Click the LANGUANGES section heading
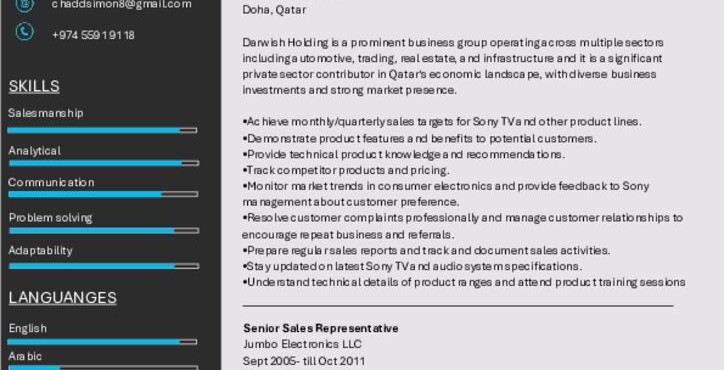 (x=62, y=297)
